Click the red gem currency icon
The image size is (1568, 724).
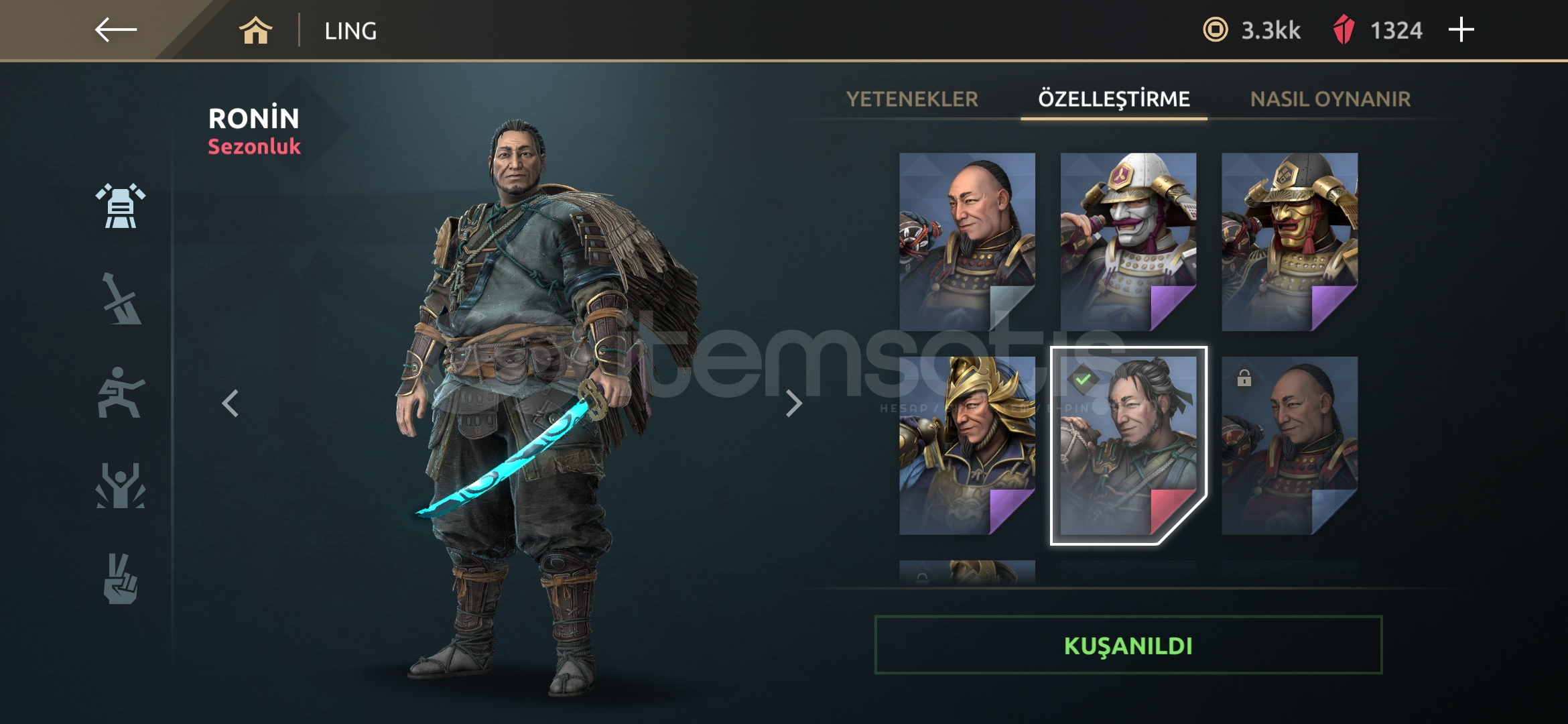(x=1344, y=30)
